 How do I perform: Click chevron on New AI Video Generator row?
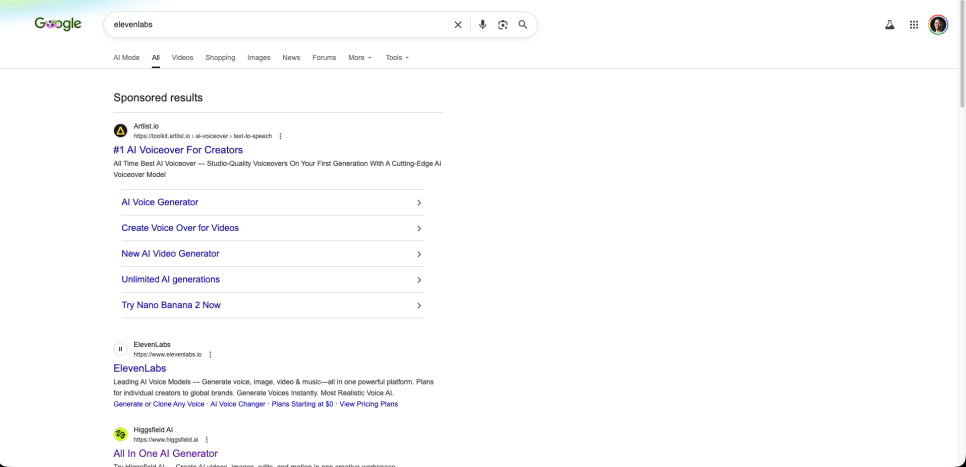pyautogui.click(x=419, y=254)
